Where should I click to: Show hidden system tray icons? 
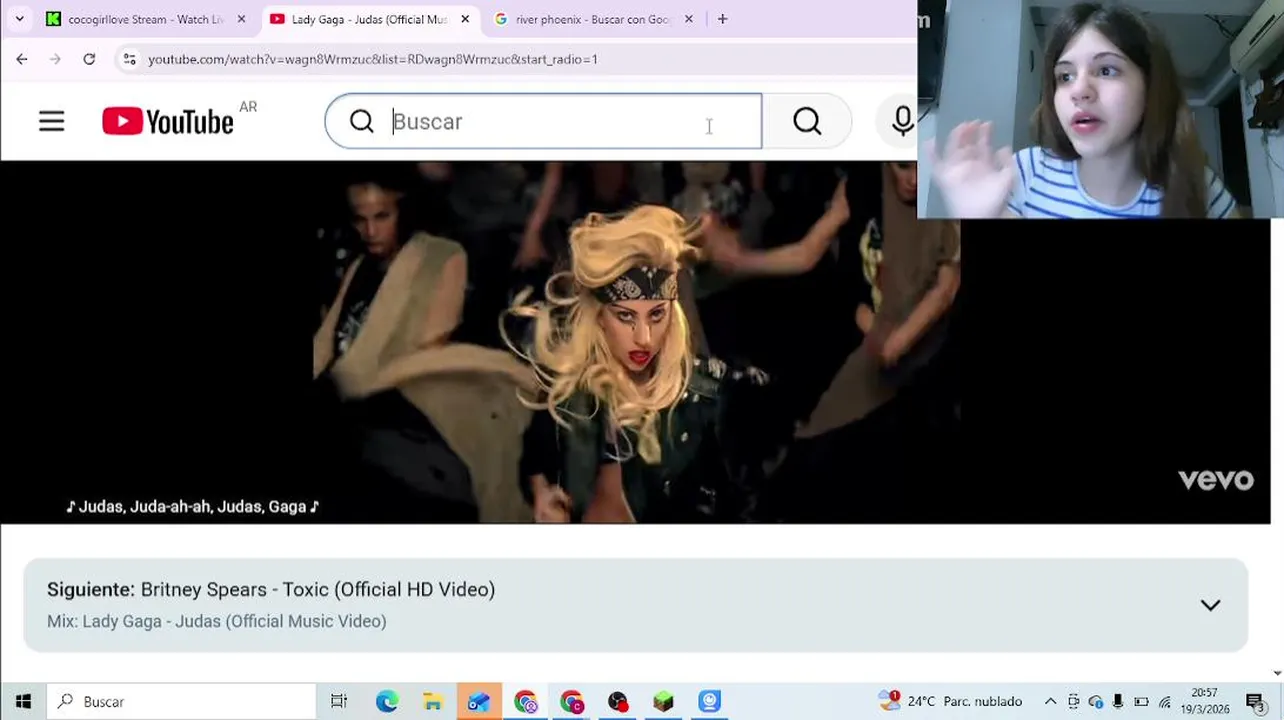click(x=1050, y=701)
